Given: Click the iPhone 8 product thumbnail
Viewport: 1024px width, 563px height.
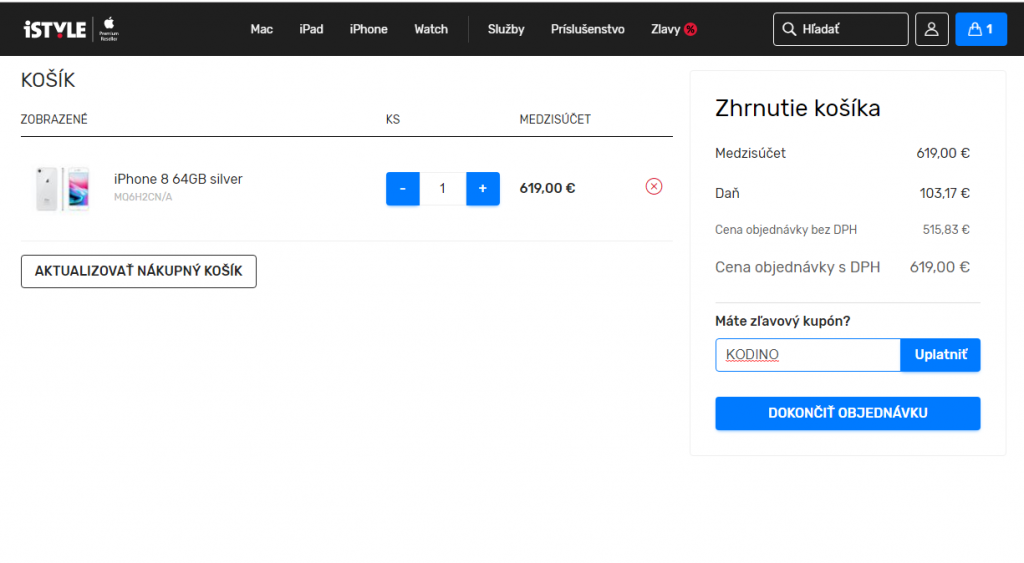Looking at the screenshot, I should [x=63, y=189].
